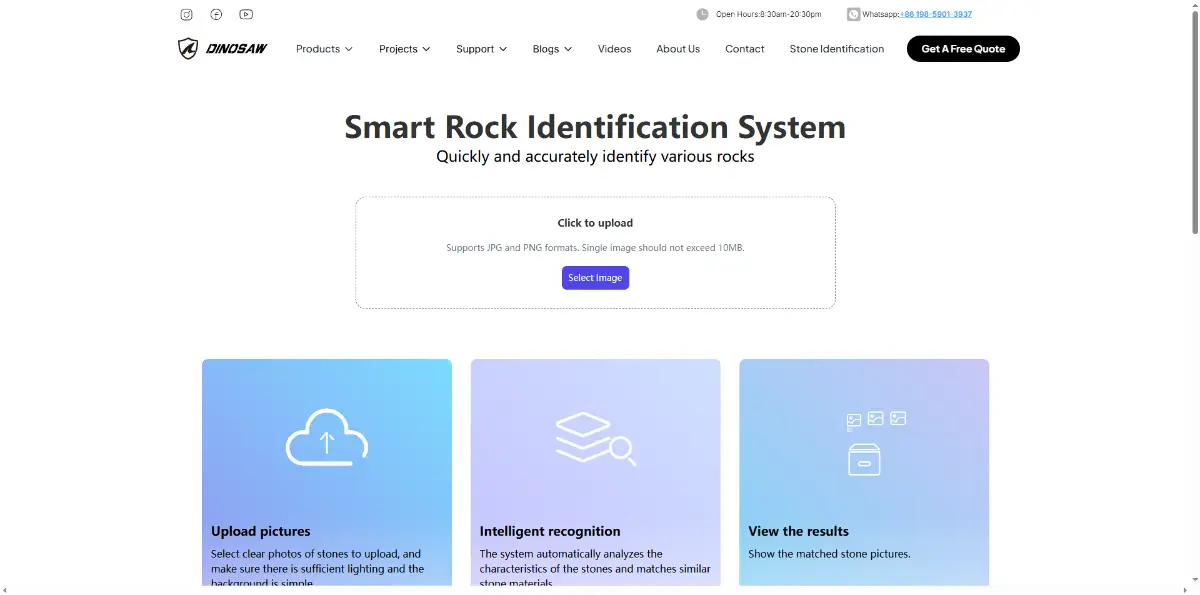Expand the Blogs dropdown menu

click(552, 49)
